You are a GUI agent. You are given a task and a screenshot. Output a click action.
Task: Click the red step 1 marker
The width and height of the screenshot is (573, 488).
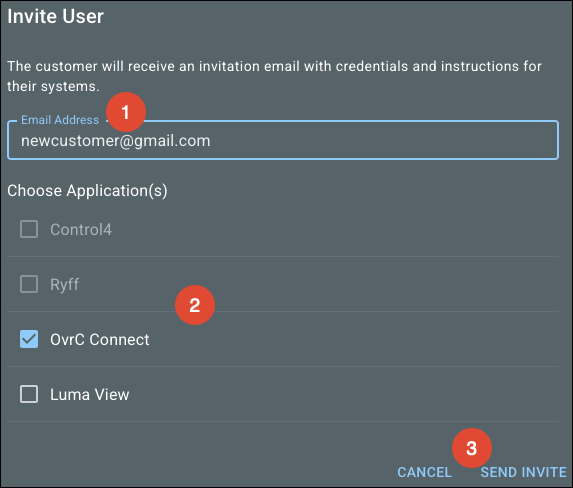point(126,112)
